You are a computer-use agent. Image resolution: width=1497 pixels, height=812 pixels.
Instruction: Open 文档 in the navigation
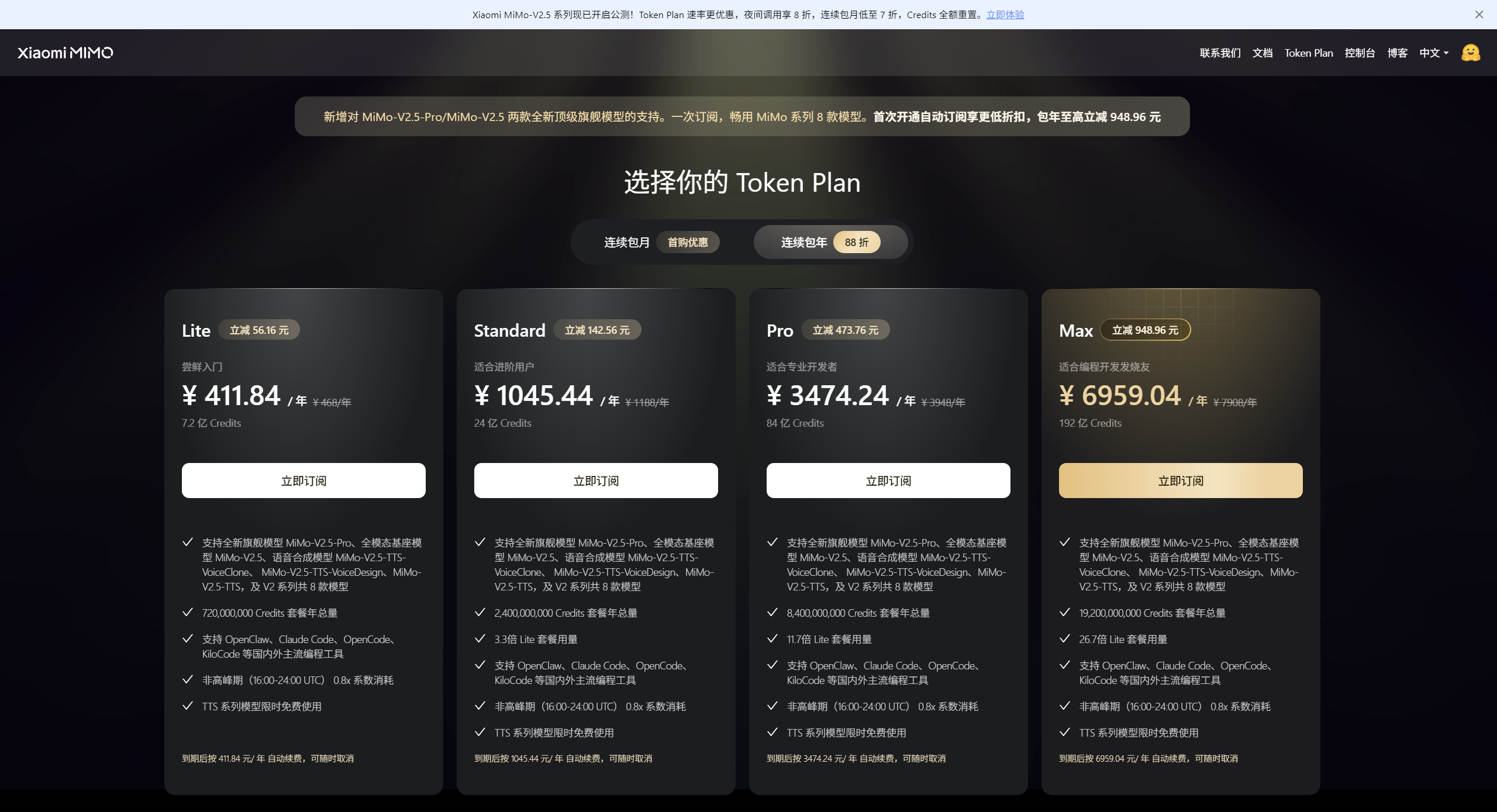(x=1263, y=53)
